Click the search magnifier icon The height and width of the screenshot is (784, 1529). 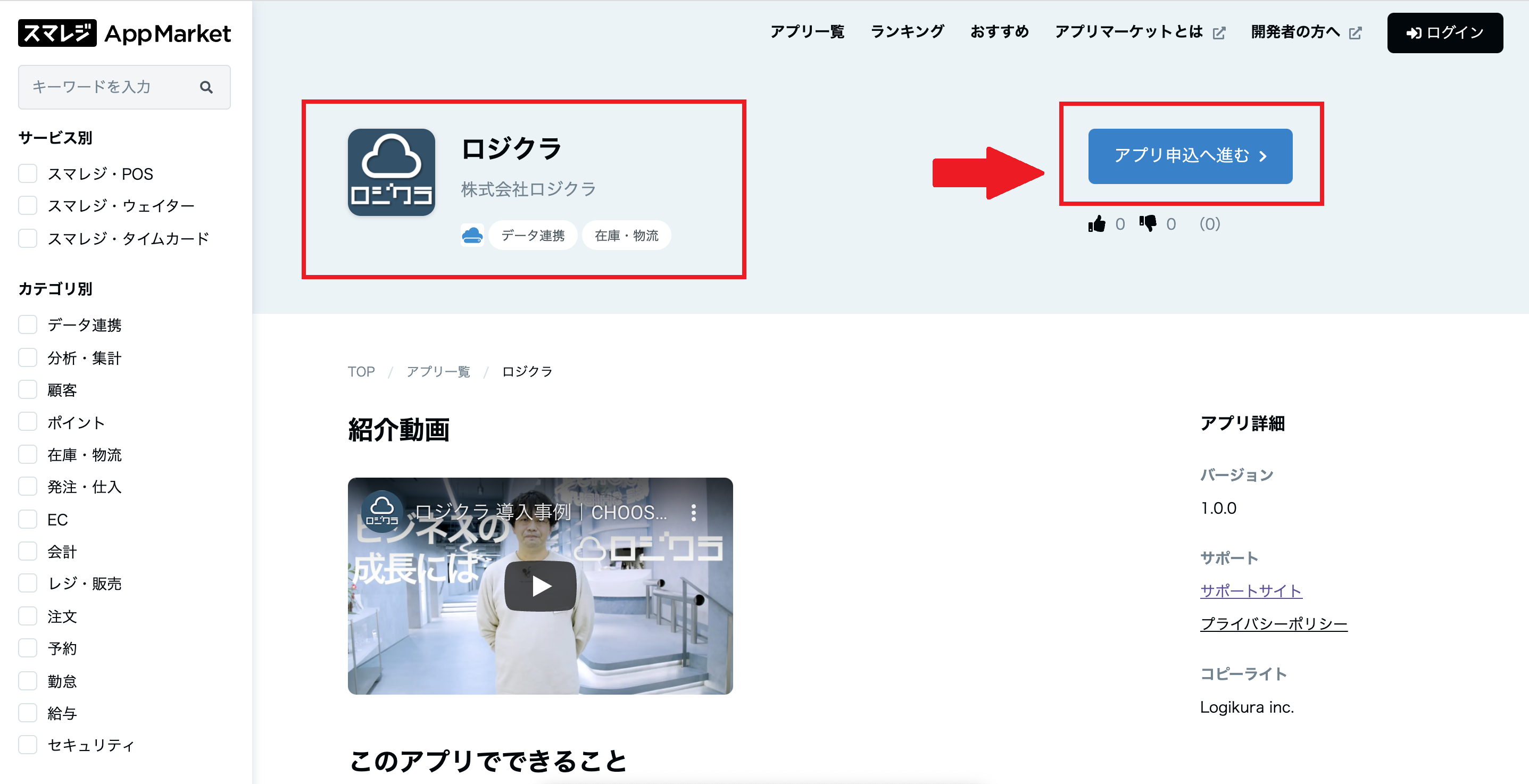[206, 87]
